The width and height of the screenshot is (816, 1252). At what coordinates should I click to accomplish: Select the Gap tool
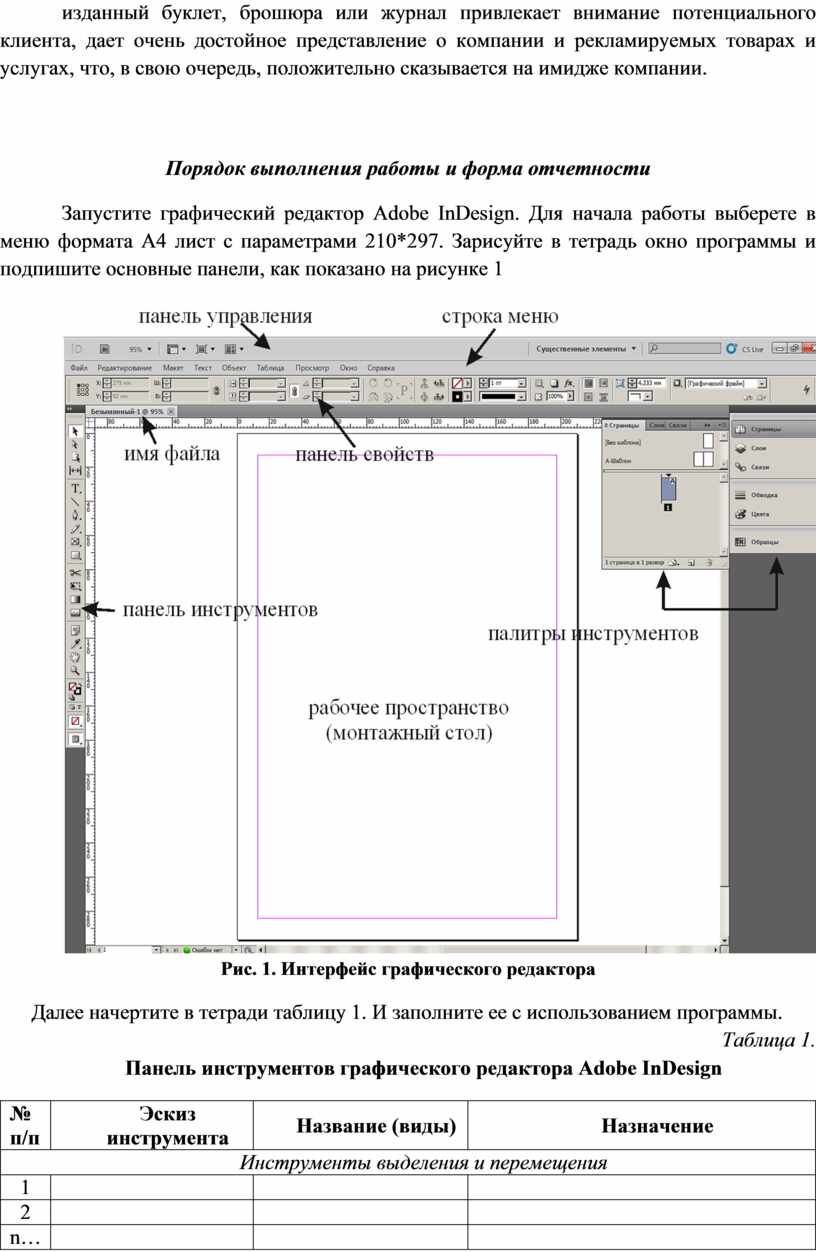(75, 470)
